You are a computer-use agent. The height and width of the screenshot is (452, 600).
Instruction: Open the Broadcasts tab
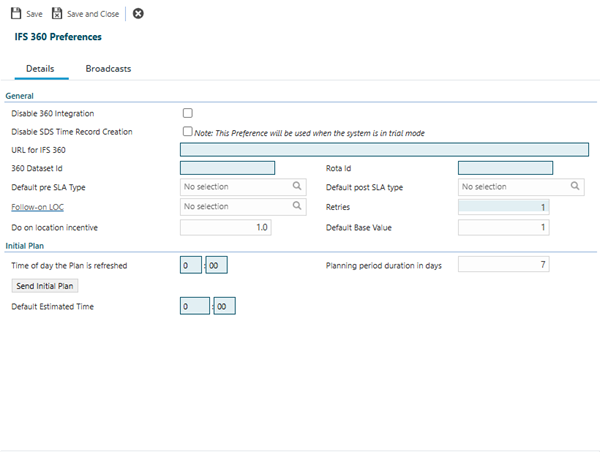pyautogui.click(x=108, y=69)
